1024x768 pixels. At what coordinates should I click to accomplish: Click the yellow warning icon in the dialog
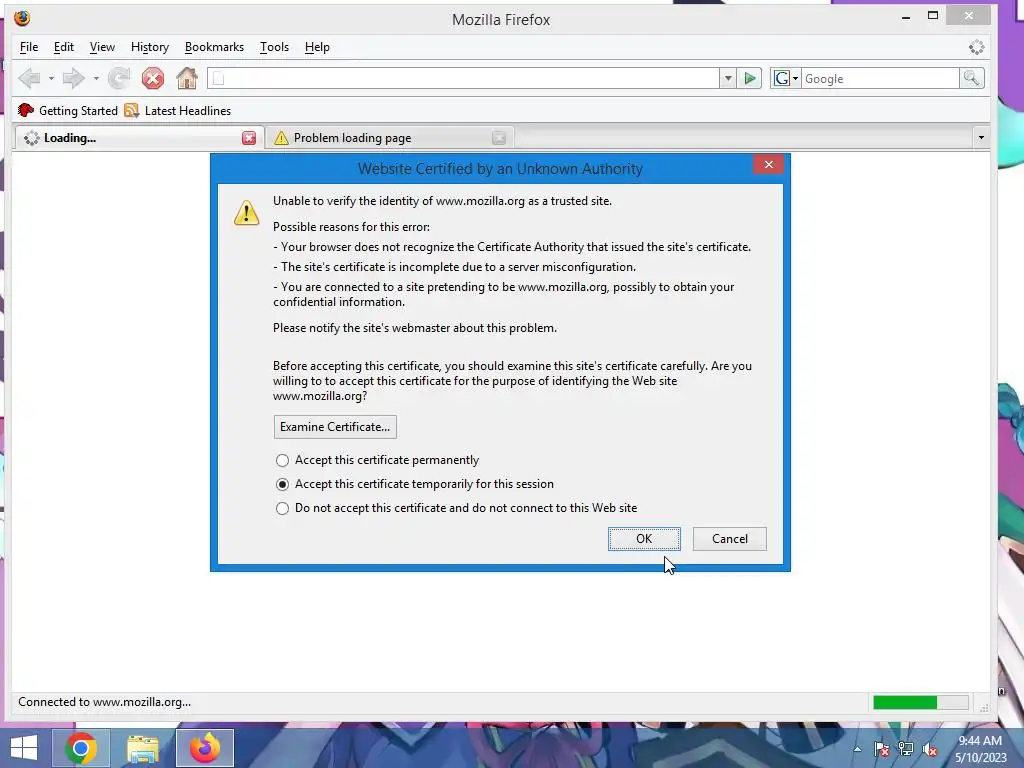click(x=246, y=213)
